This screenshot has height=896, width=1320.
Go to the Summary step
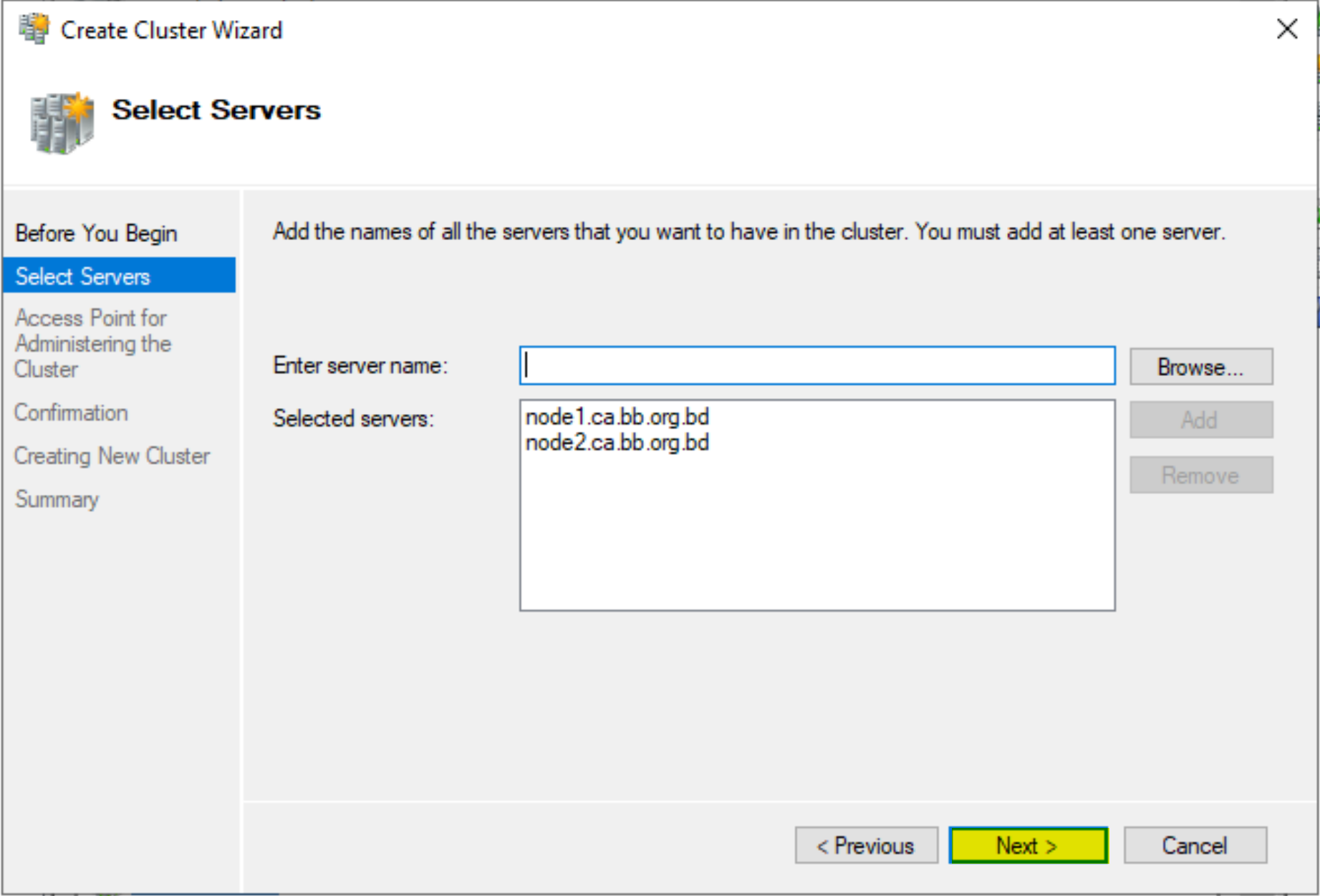tap(57, 499)
